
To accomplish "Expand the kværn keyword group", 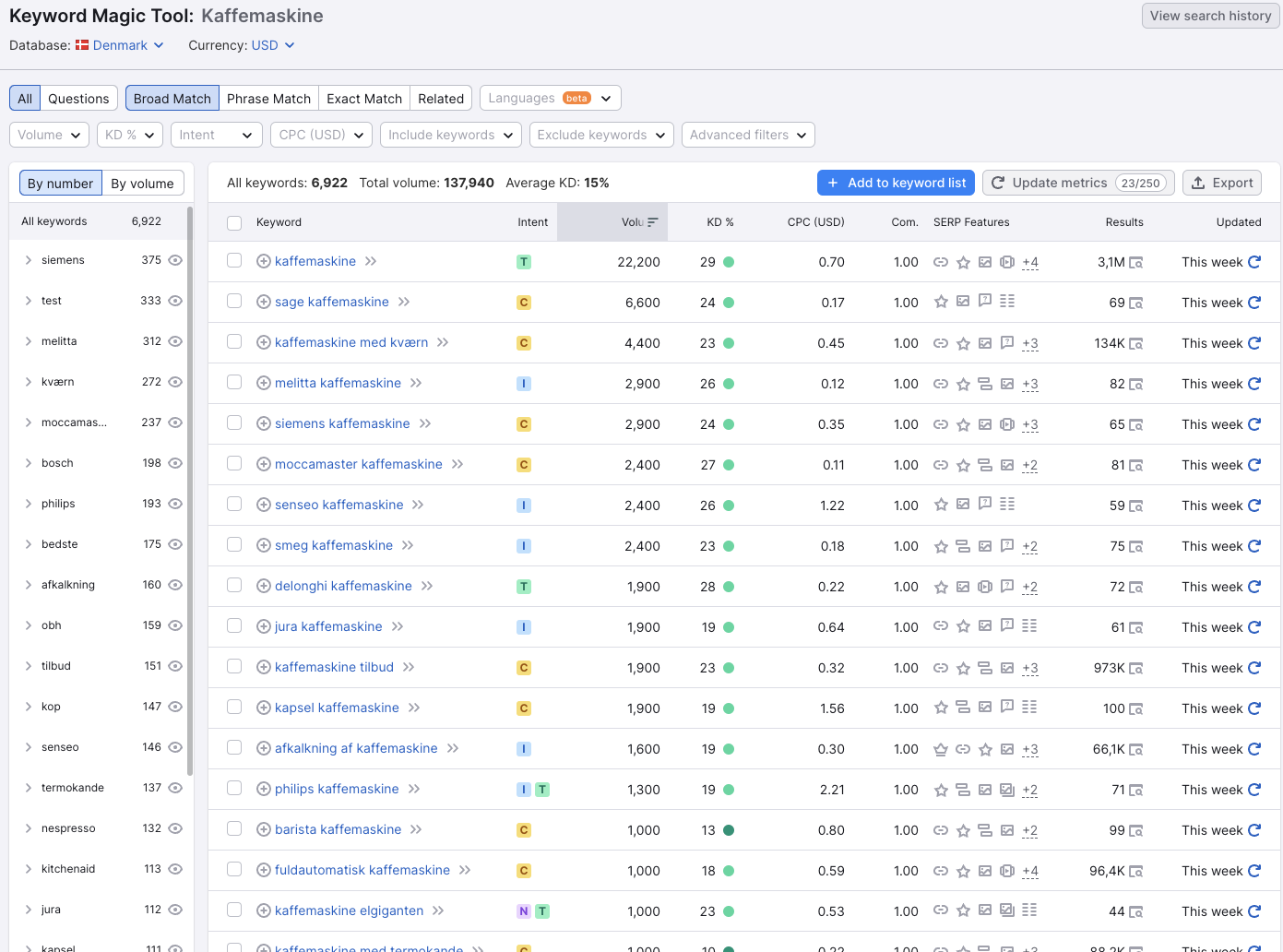I will [29, 382].
